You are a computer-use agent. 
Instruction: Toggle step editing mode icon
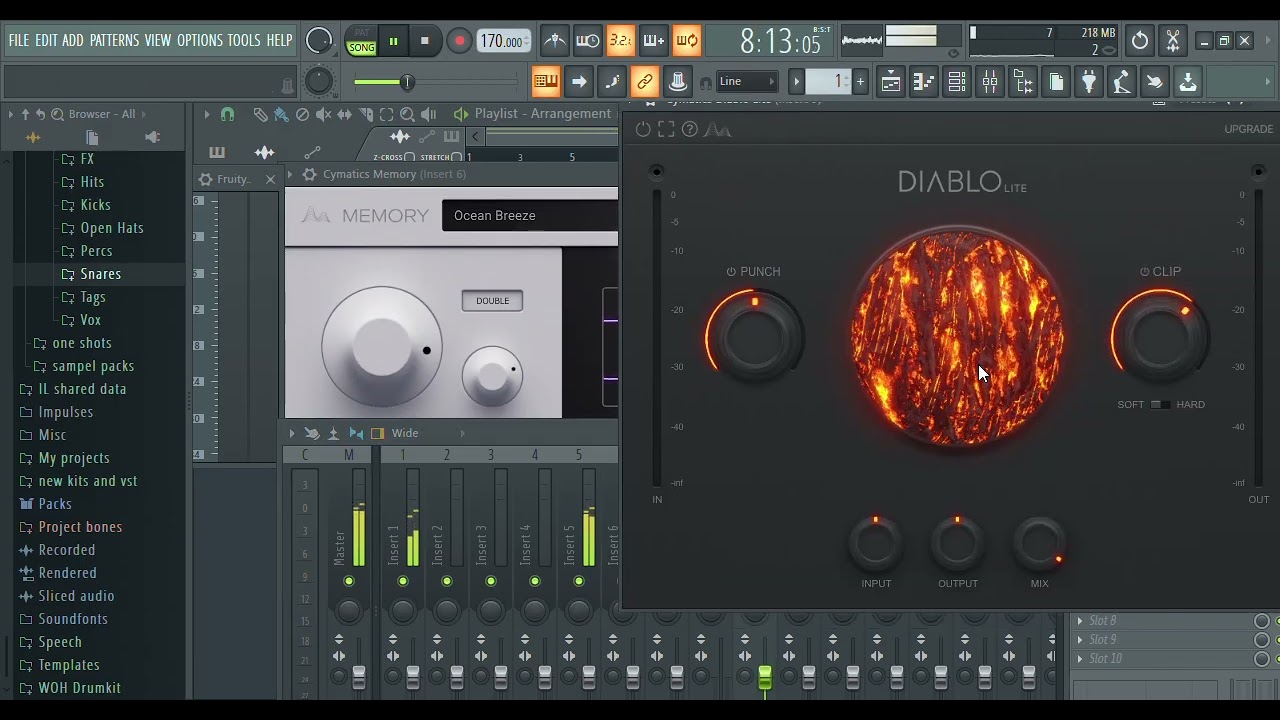coord(612,81)
